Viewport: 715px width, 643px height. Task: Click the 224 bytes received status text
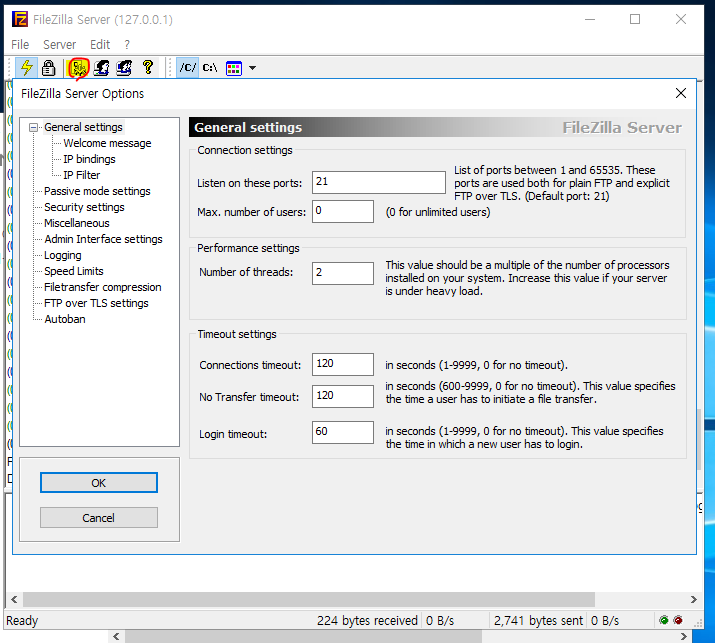click(x=367, y=621)
